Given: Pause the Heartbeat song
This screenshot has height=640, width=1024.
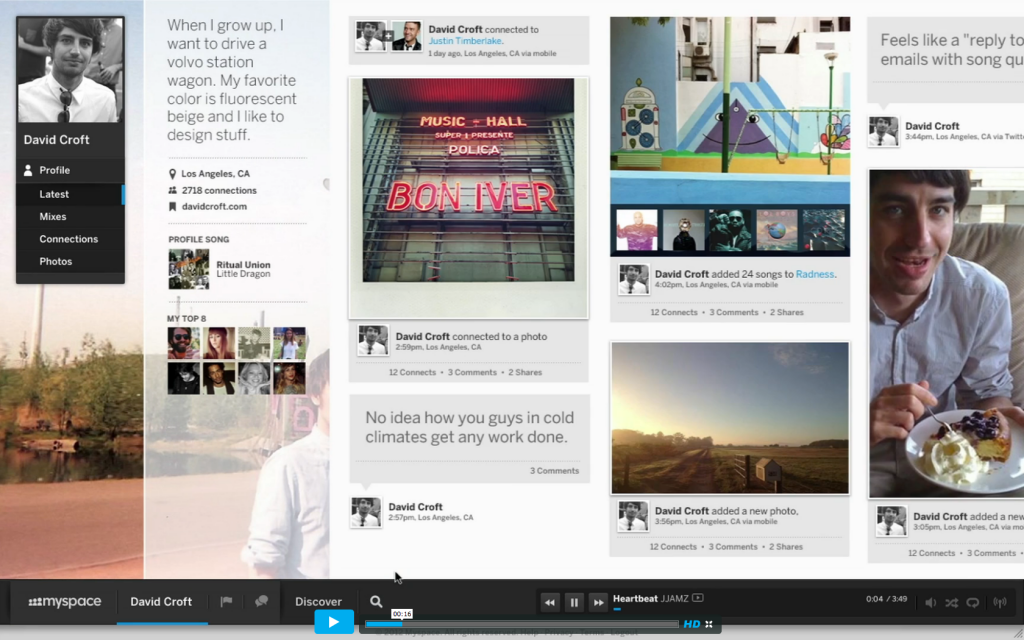Looking at the screenshot, I should click(574, 602).
